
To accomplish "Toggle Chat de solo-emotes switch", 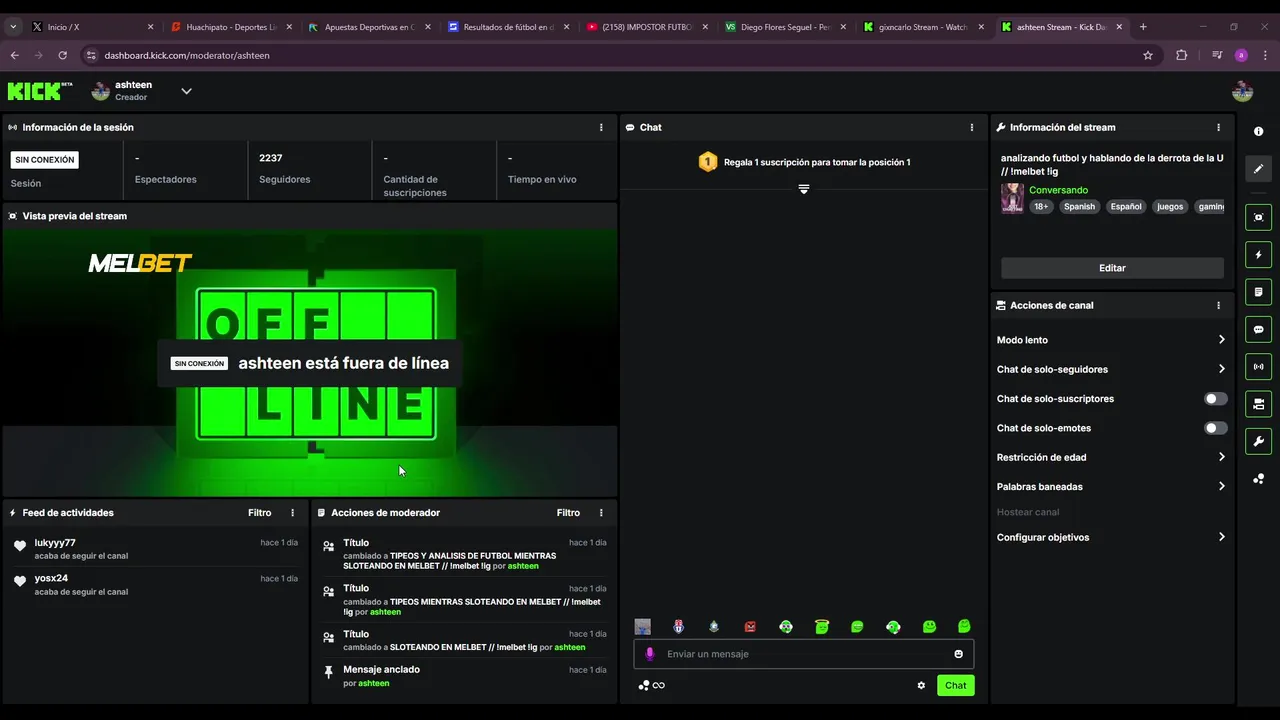I will (x=1215, y=428).
